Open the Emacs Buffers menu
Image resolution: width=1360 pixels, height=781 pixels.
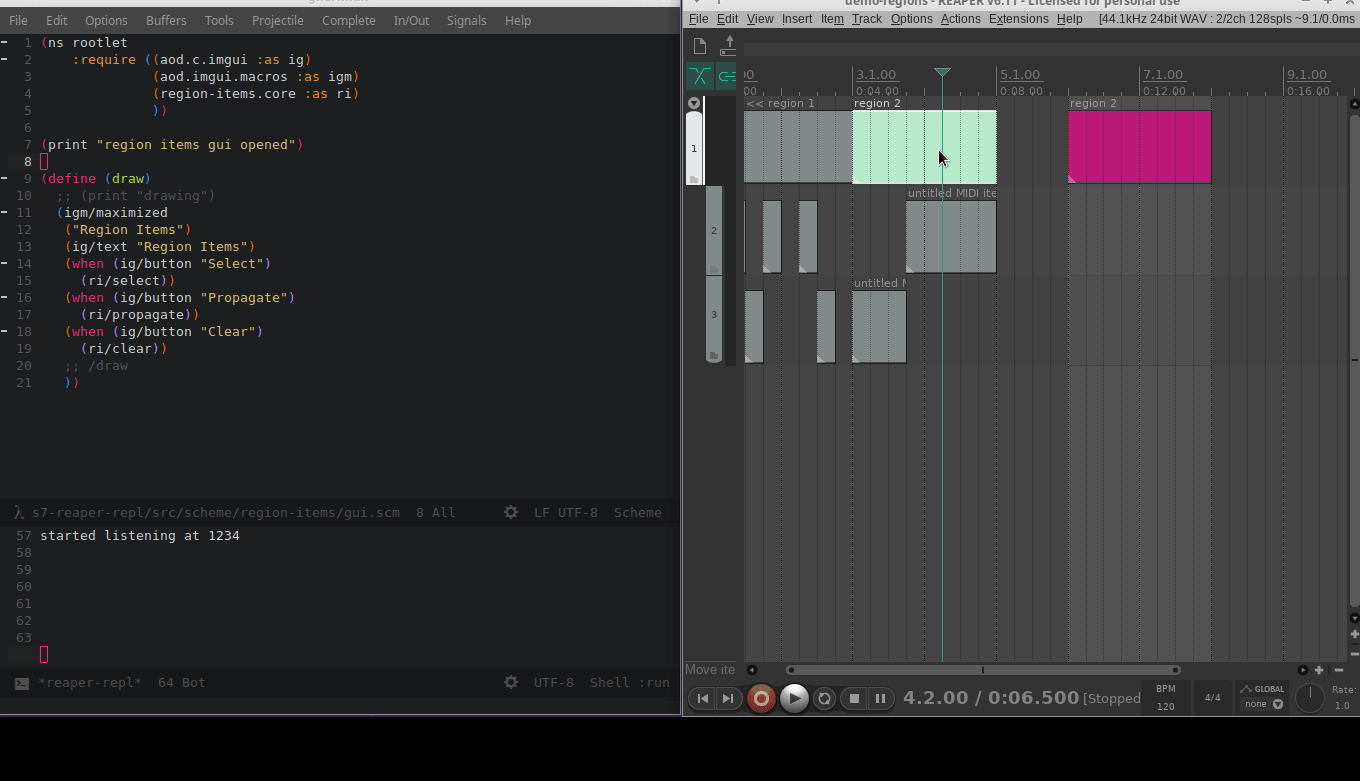click(x=166, y=20)
